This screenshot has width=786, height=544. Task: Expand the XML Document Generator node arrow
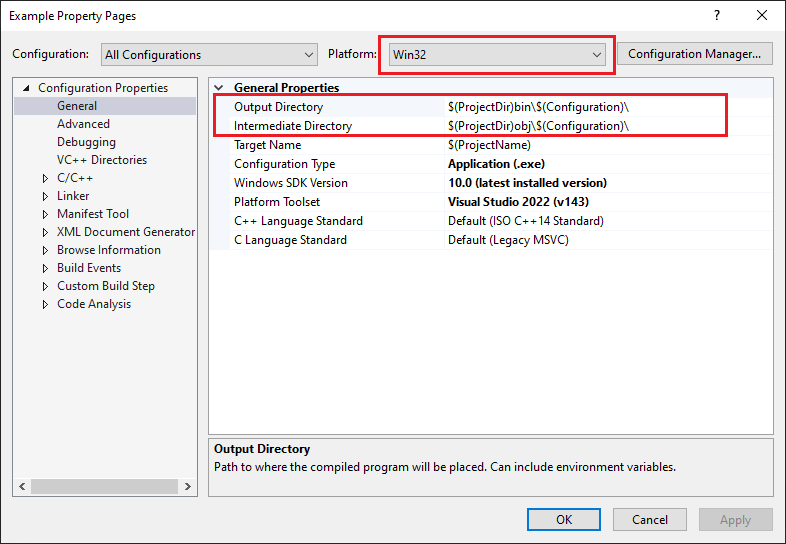[45, 233]
